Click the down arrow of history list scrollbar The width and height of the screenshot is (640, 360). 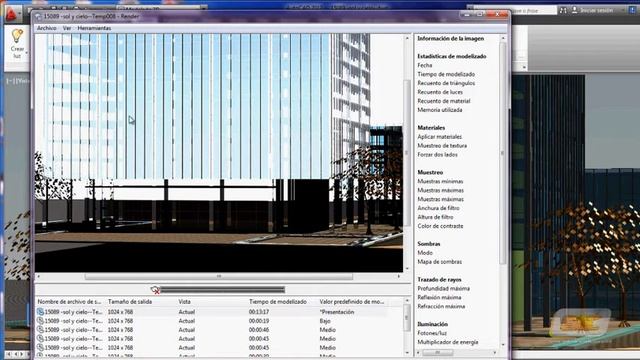(x=407, y=353)
